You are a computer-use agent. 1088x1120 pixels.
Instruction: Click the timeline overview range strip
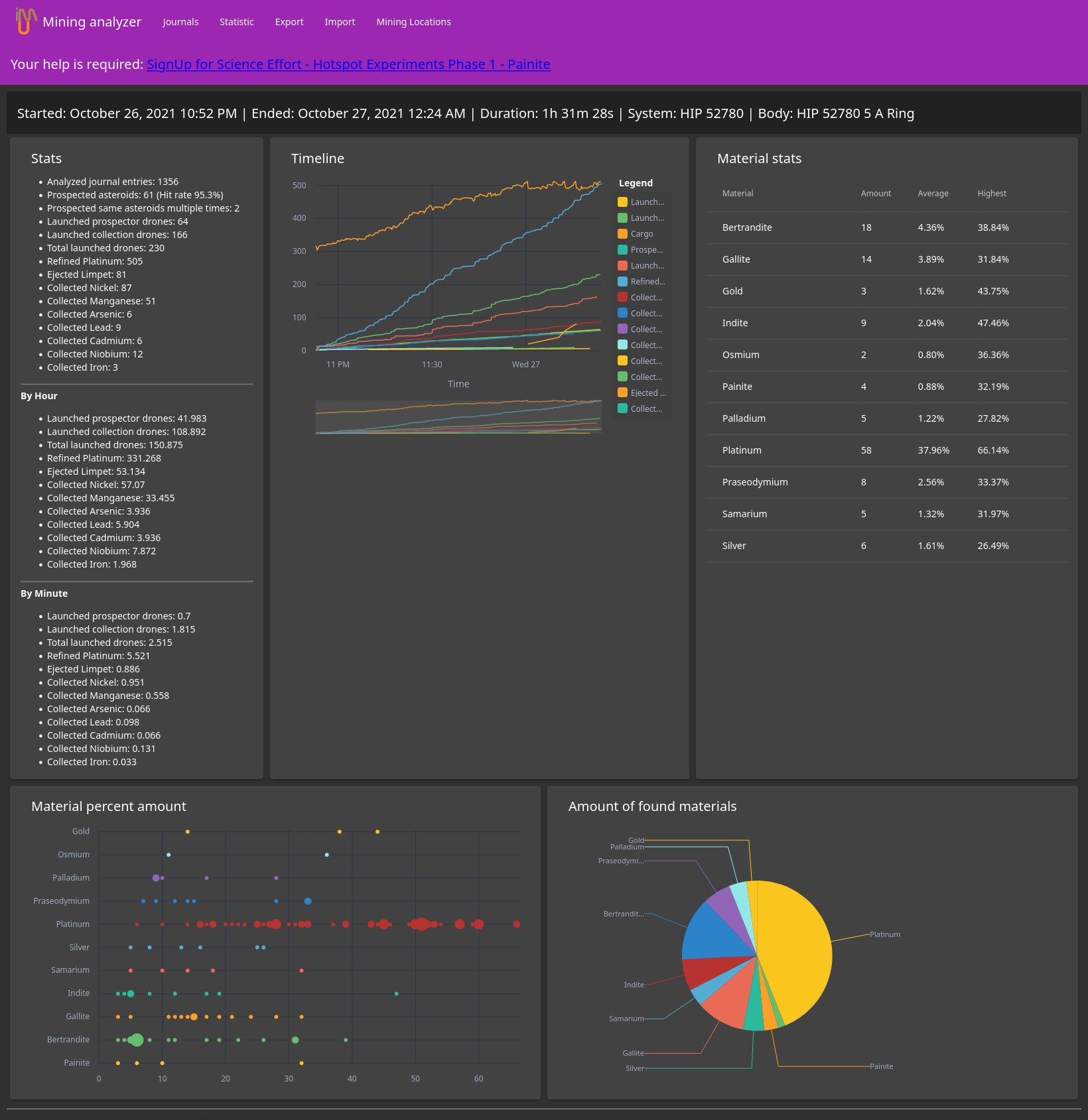point(458,416)
